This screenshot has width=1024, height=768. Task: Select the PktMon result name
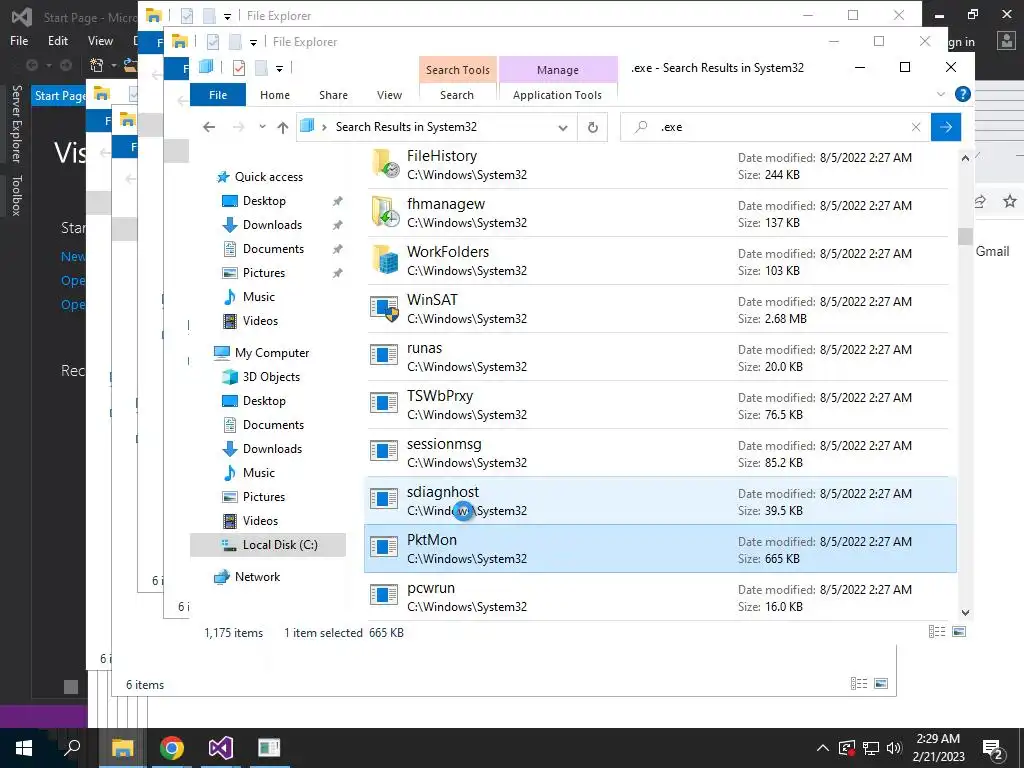432,540
